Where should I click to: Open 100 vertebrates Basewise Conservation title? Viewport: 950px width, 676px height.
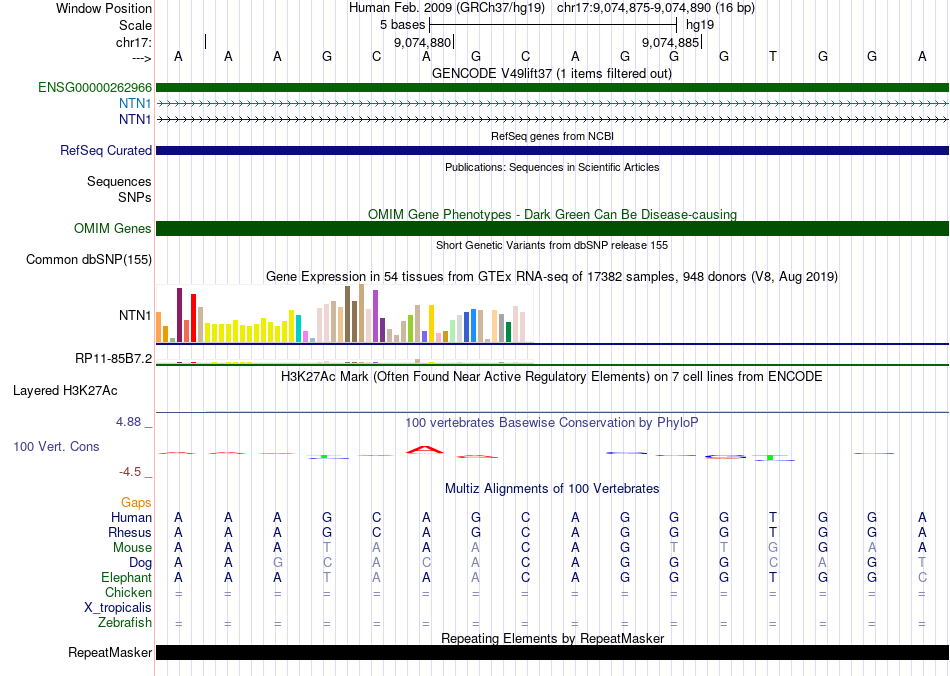[x=552, y=423]
